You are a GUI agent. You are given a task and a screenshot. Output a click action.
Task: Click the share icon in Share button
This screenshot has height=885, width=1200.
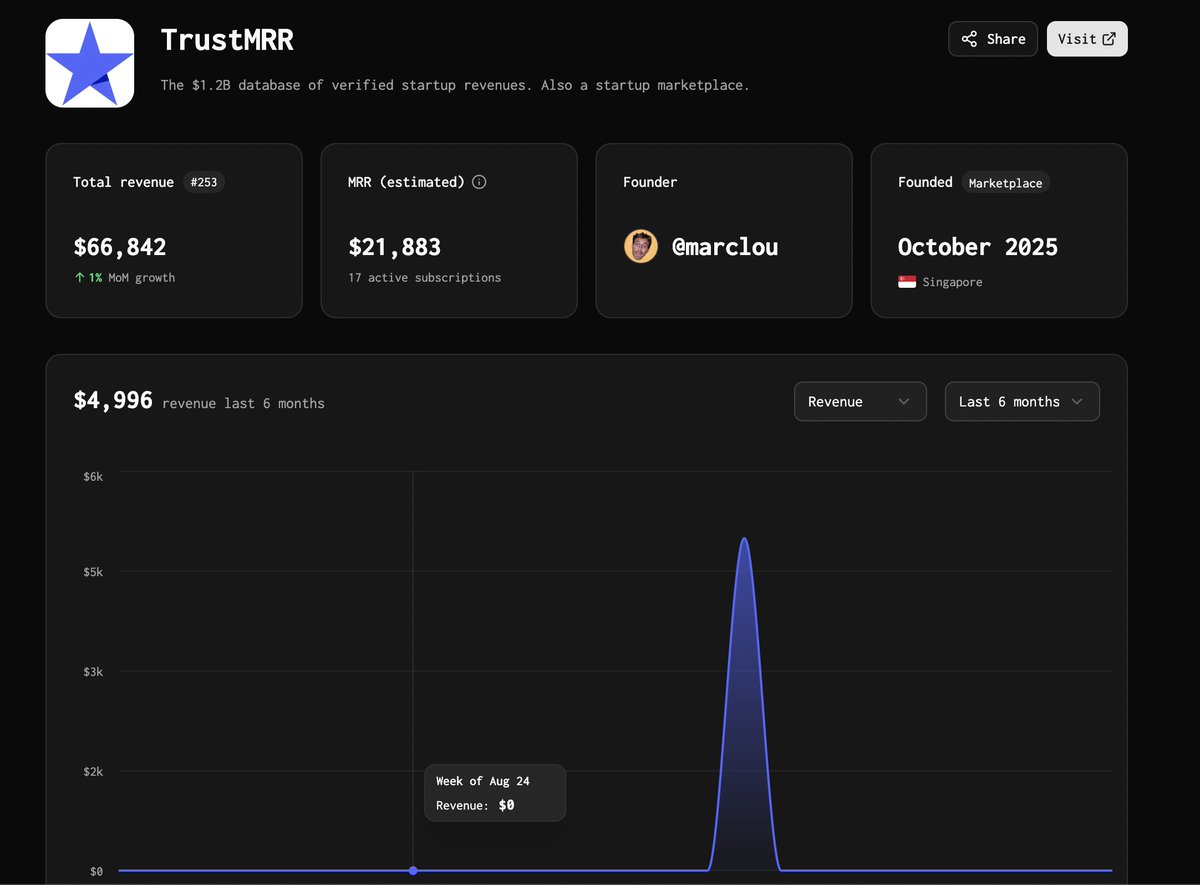969,39
